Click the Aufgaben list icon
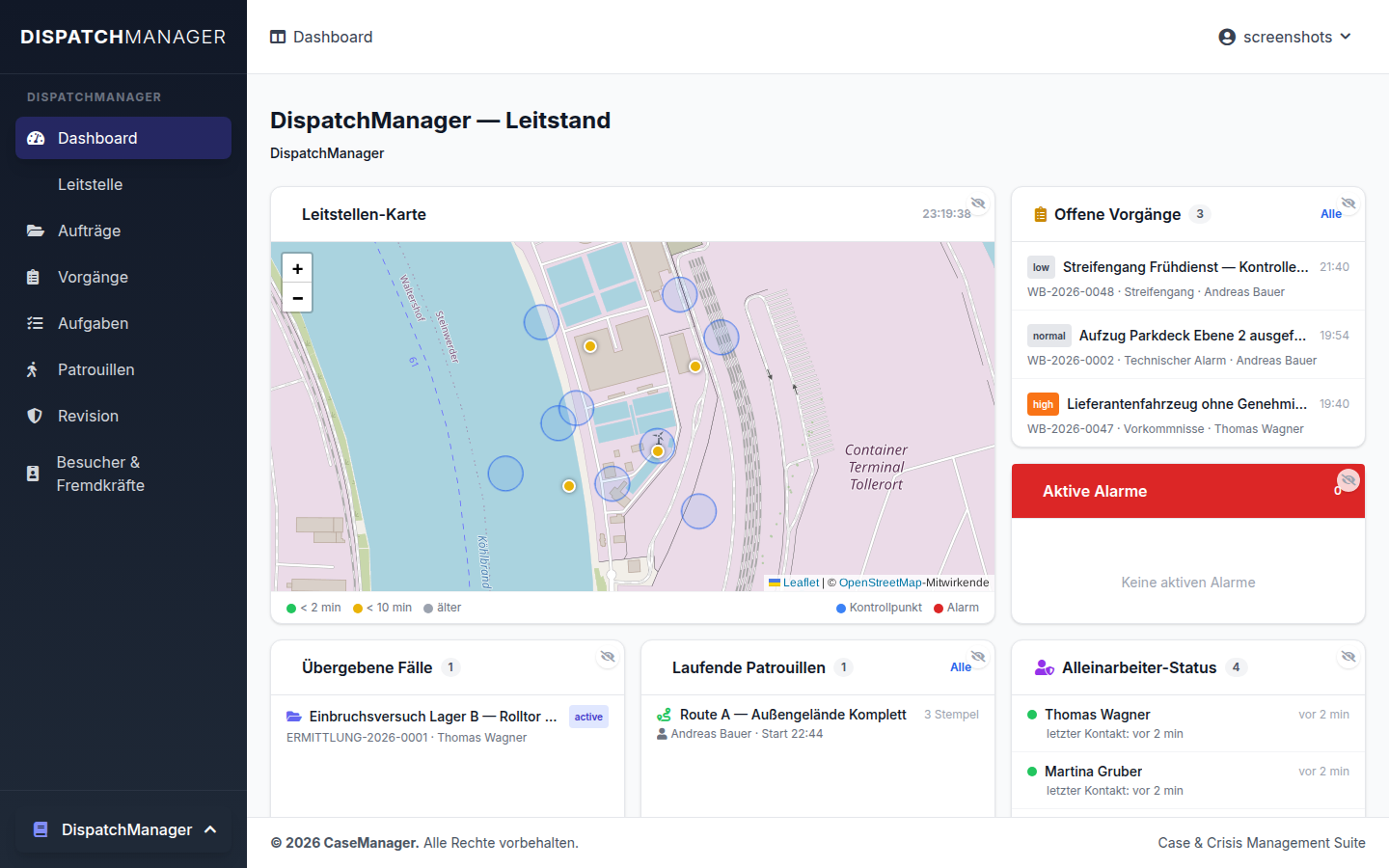This screenshot has width=1389, height=868. click(x=35, y=323)
